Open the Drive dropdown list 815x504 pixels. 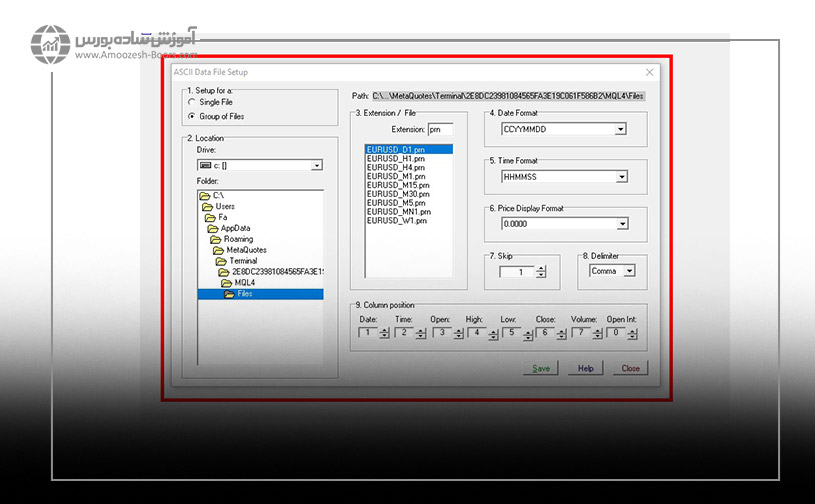316,165
